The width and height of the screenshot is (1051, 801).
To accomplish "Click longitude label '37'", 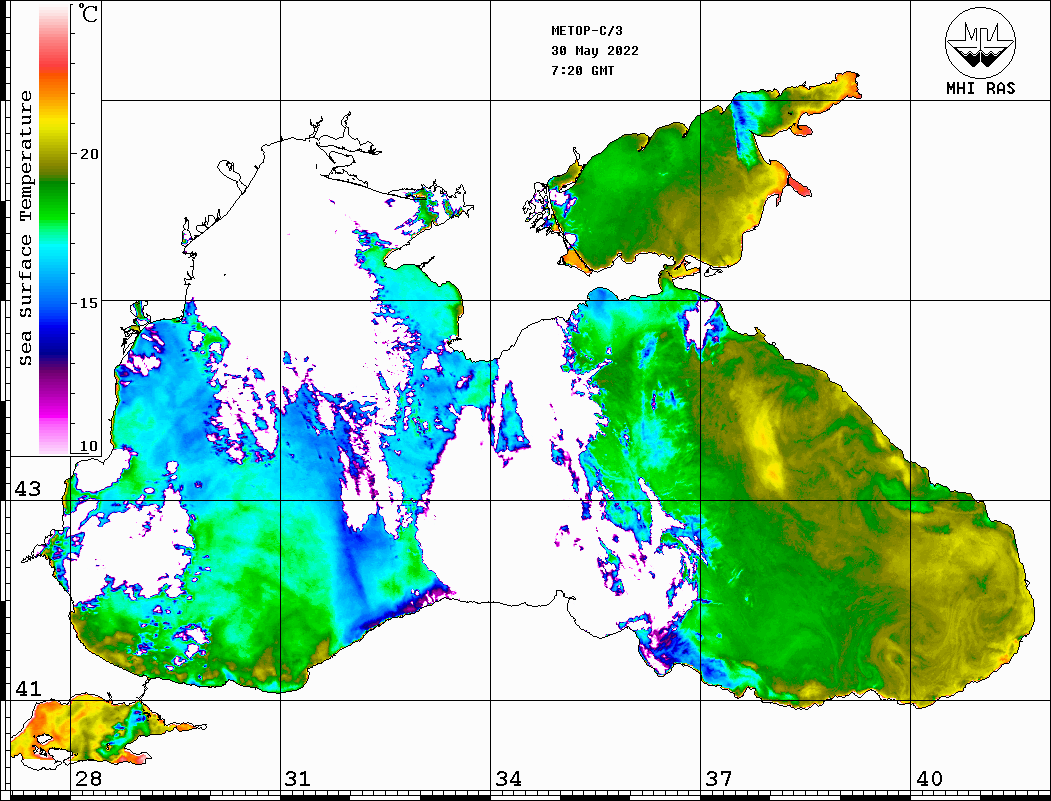I will pos(719,778).
